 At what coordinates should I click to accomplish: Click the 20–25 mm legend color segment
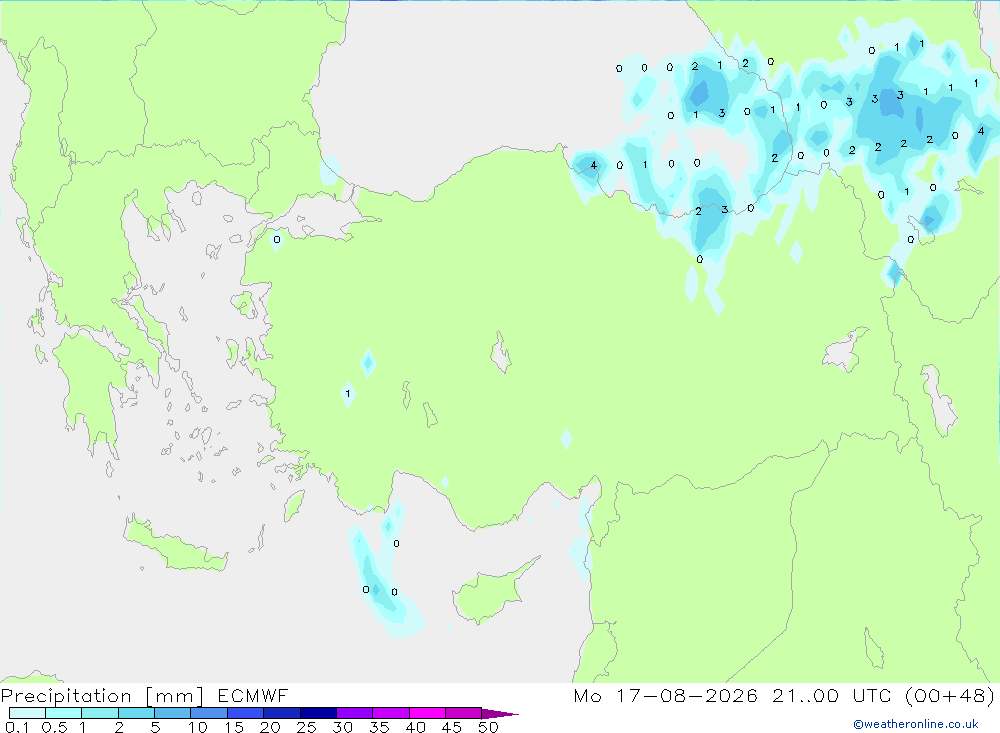pos(281,713)
